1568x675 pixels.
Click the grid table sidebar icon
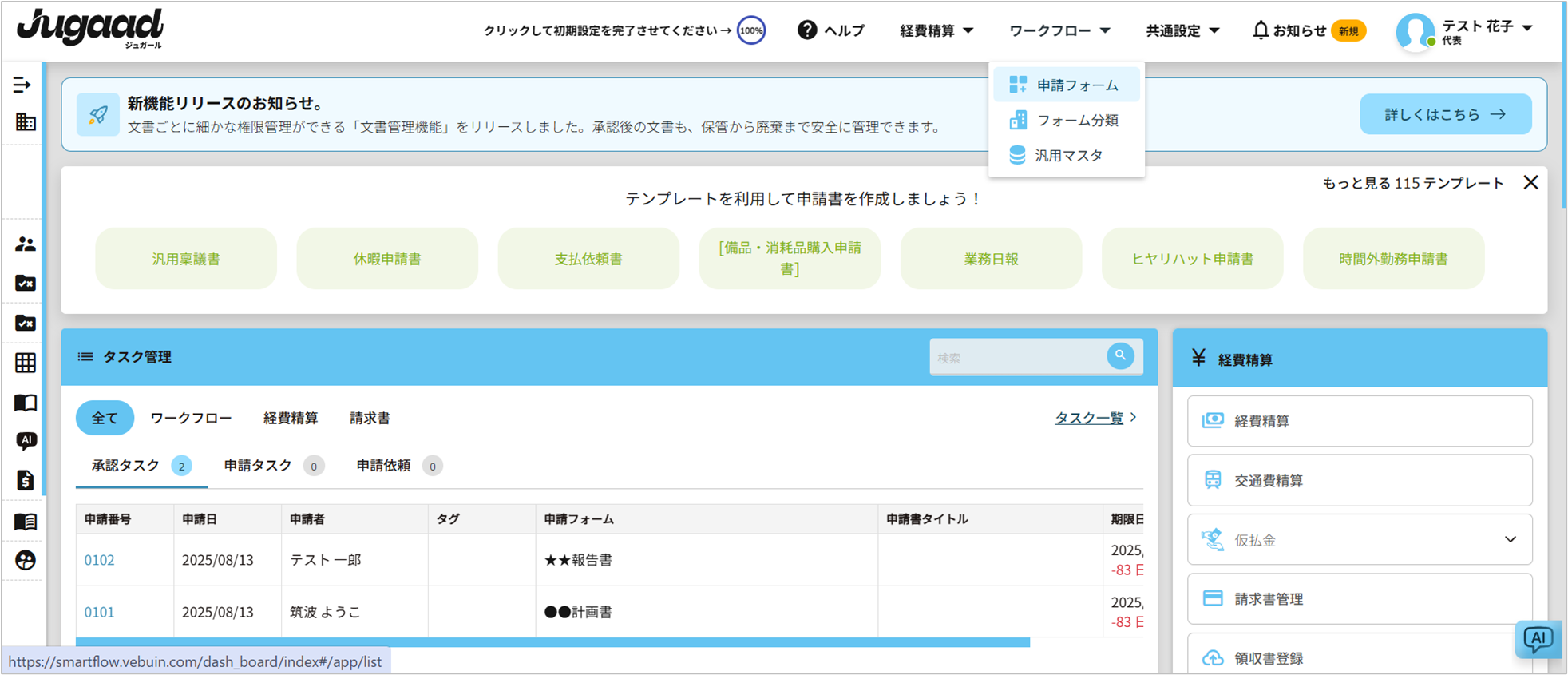click(x=26, y=363)
